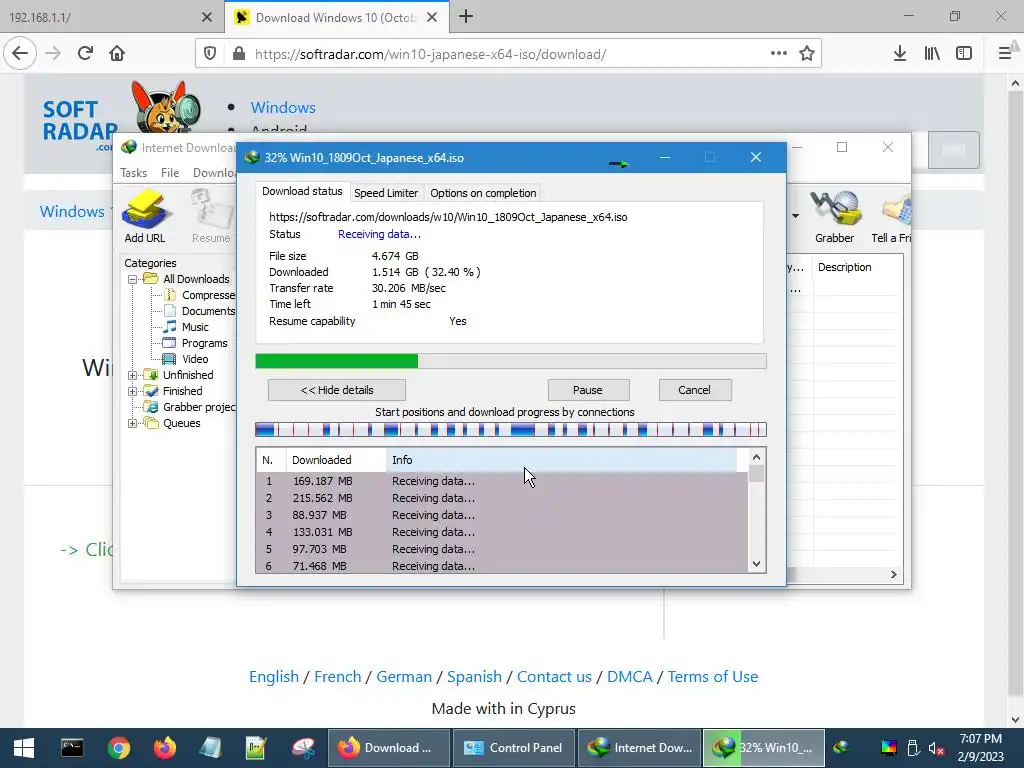Screen dimensions: 1024x768
Task: Open the File menu in IDM
Action: click(170, 172)
